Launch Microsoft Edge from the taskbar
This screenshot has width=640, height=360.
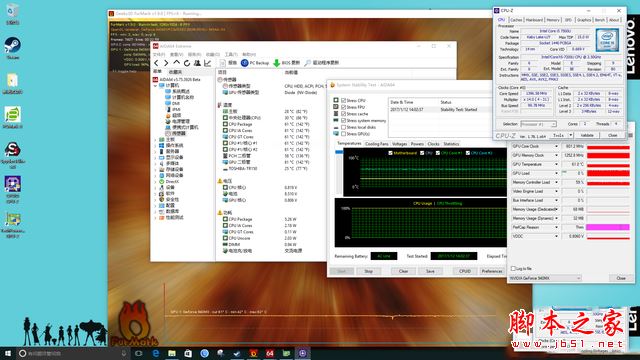click(x=156, y=353)
